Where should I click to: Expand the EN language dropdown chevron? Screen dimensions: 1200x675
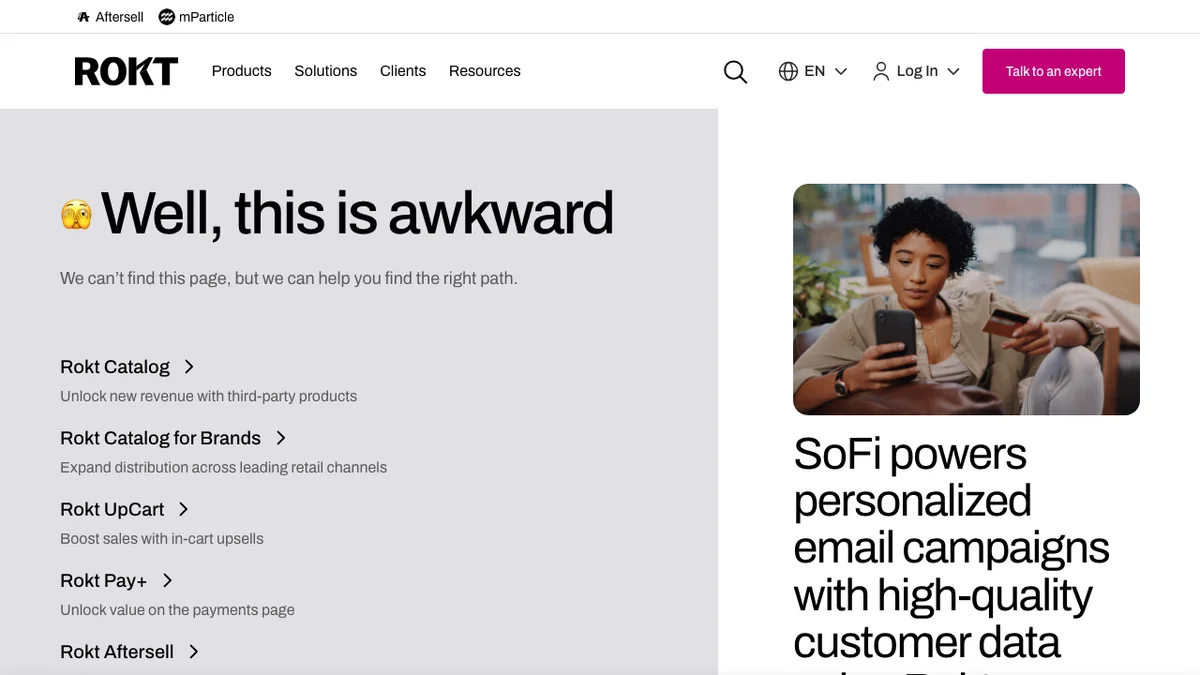coord(841,72)
